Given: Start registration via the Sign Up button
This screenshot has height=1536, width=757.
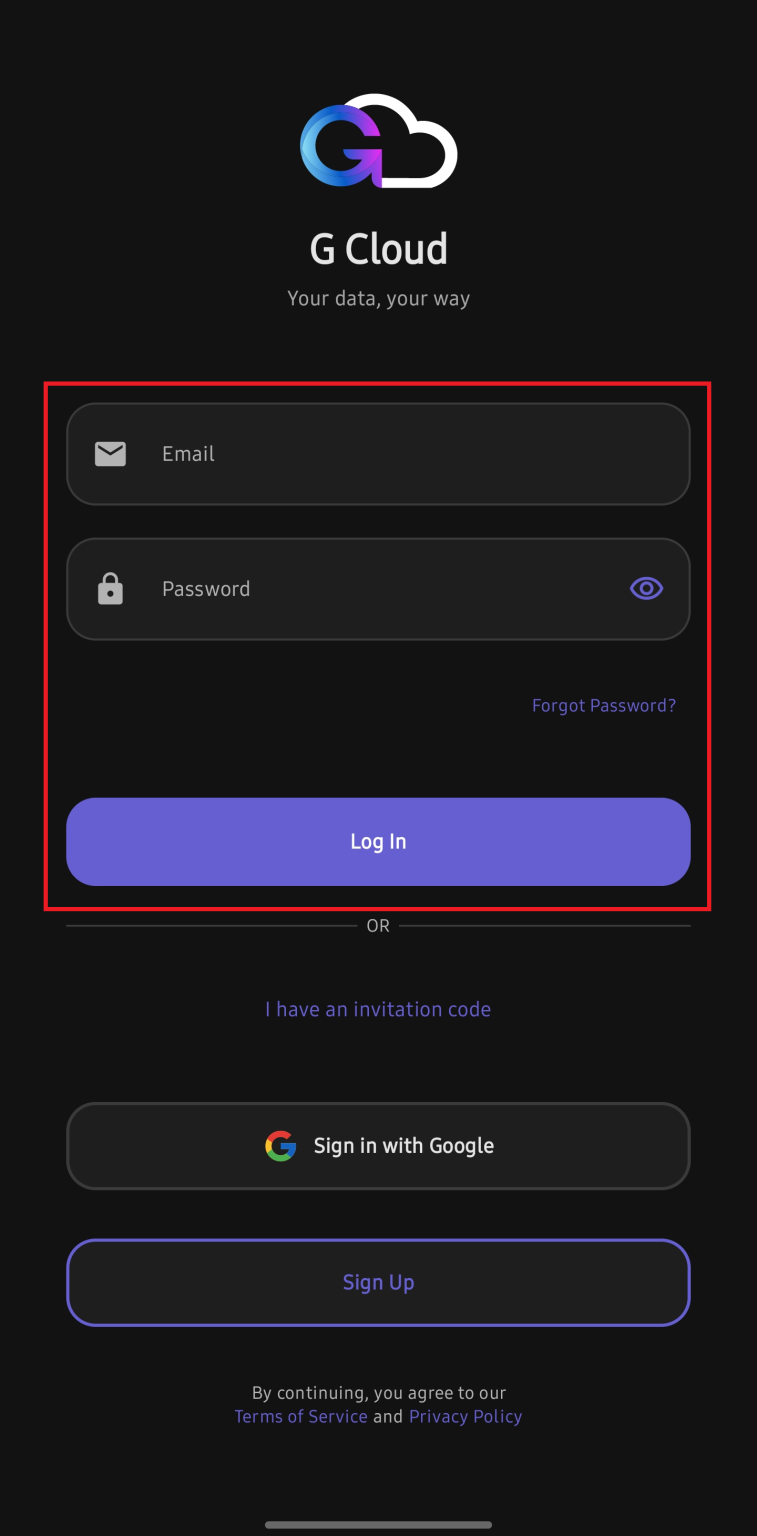Looking at the screenshot, I should (x=378, y=1282).
